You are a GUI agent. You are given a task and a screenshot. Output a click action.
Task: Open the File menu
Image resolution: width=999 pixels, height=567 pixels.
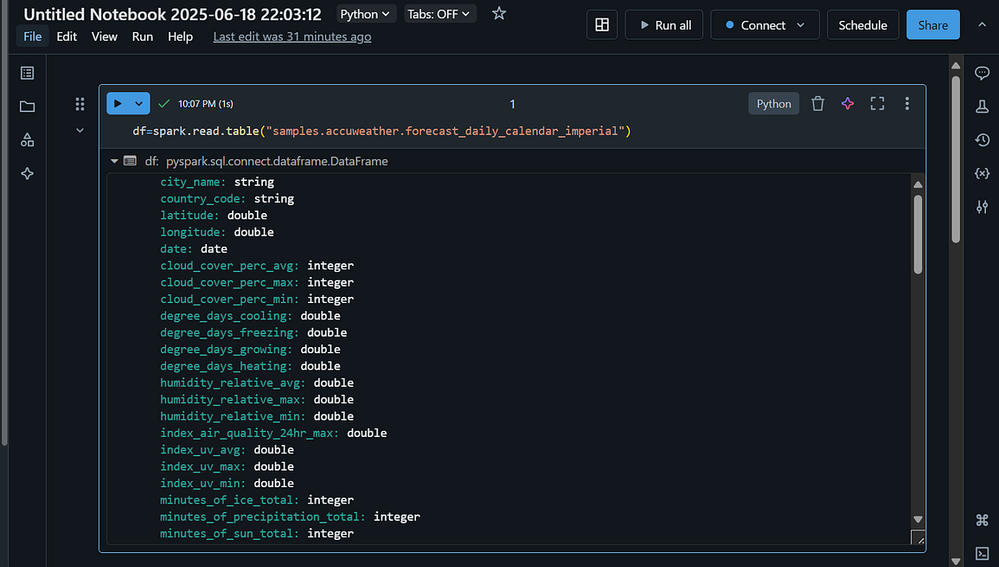pyautogui.click(x=33, y=37)
